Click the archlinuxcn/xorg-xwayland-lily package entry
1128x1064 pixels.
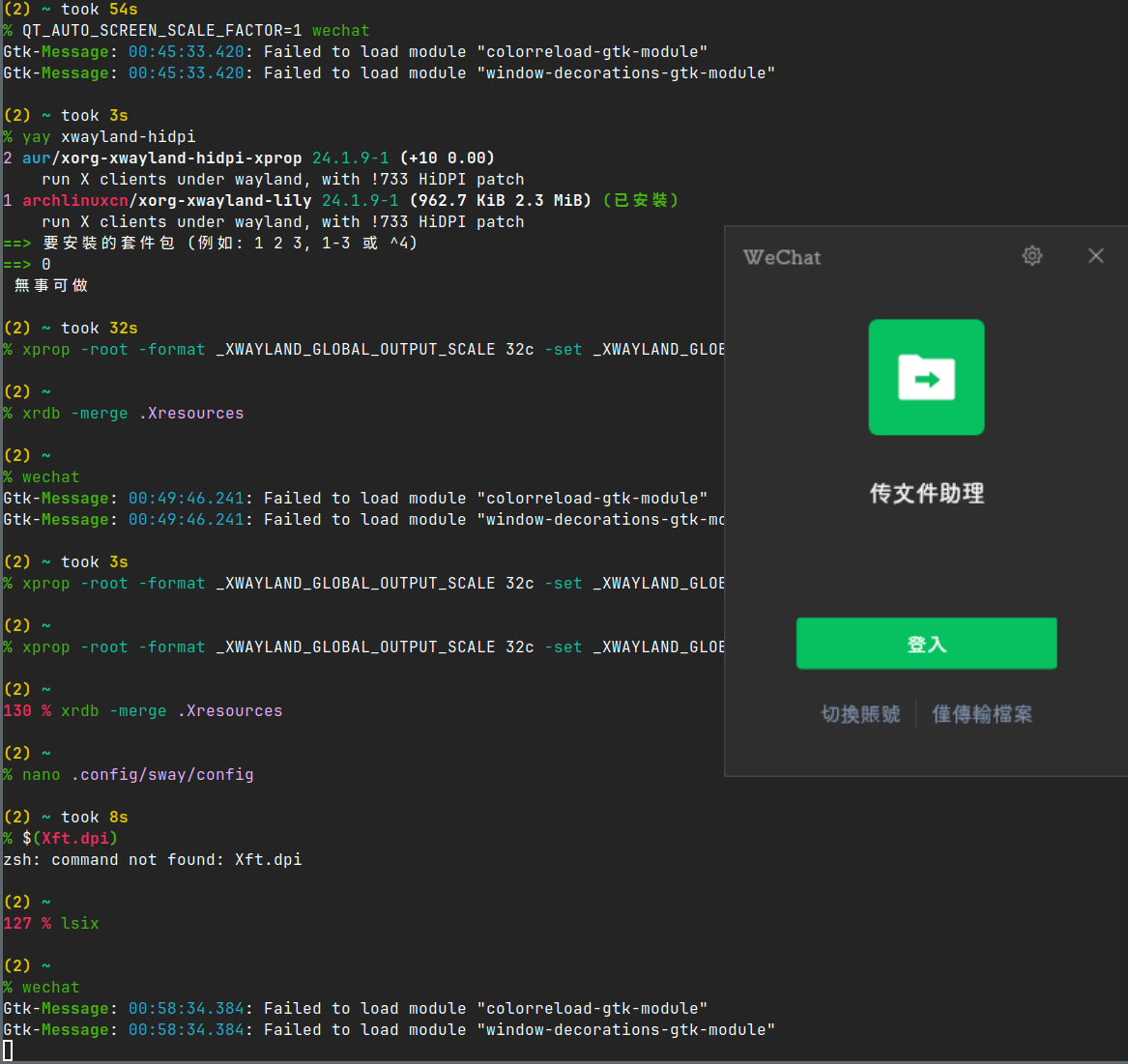coord(166,201)
